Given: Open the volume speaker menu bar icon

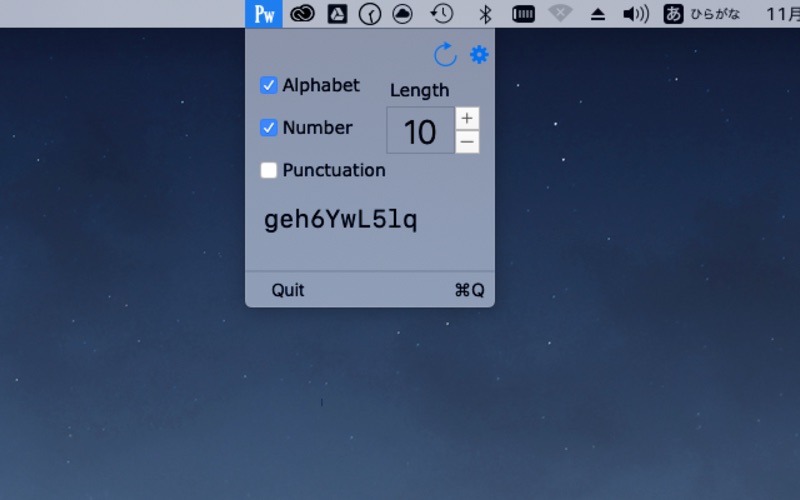Looking at the screenshot, I should tap(636, 14).
